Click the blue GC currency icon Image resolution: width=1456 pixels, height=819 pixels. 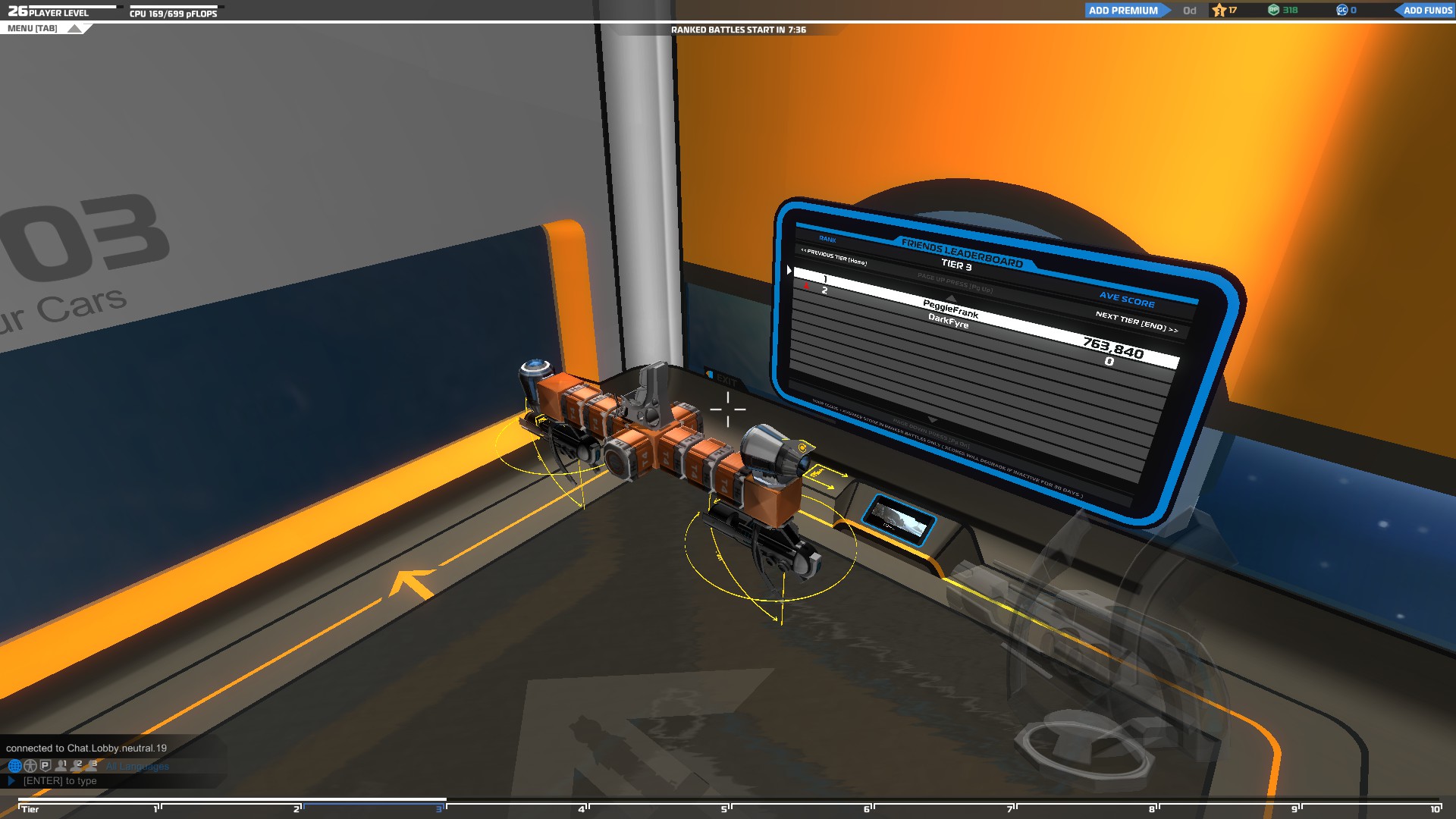[1342, 10]
